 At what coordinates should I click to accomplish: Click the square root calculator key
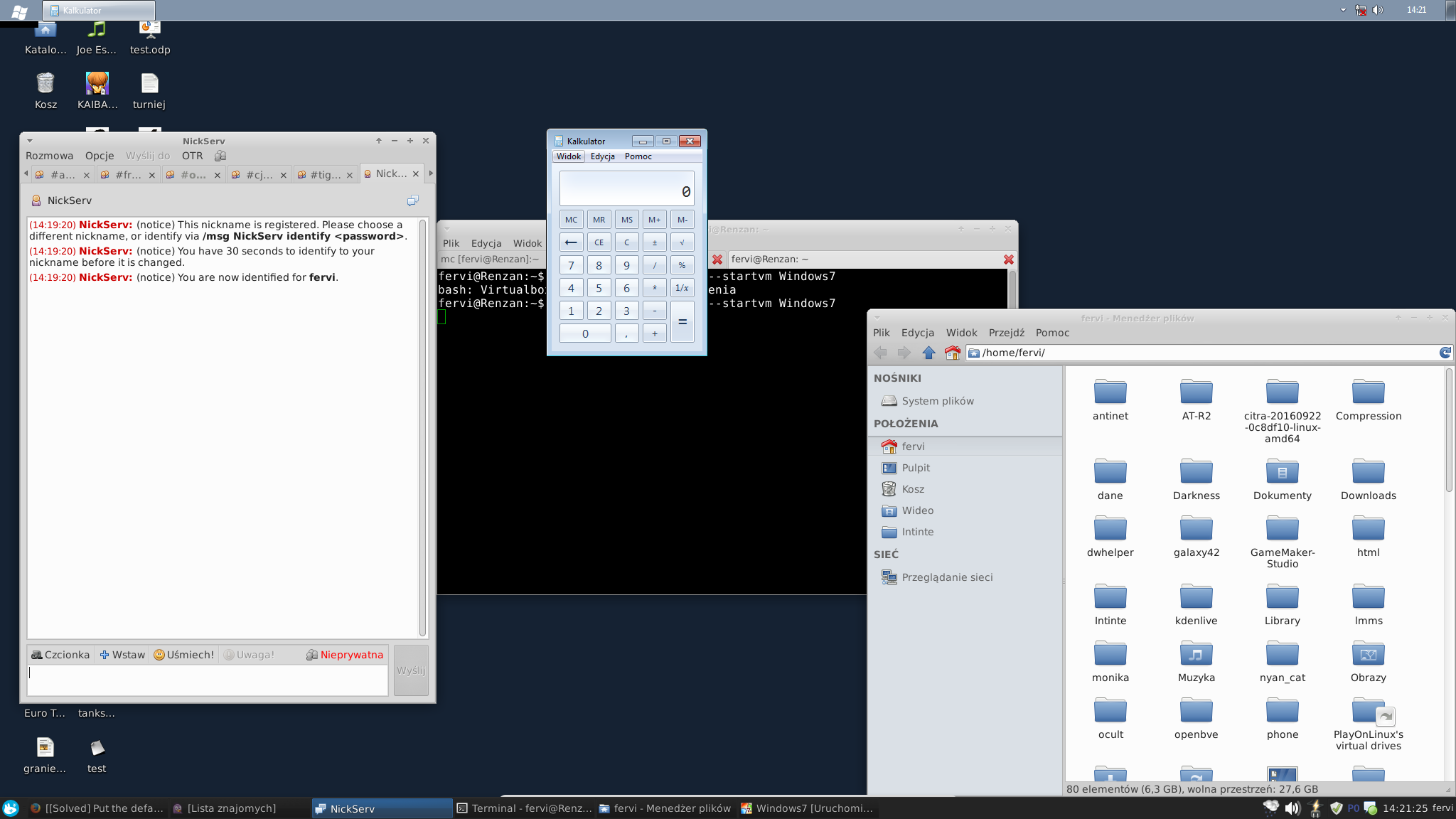click(682, 242)
